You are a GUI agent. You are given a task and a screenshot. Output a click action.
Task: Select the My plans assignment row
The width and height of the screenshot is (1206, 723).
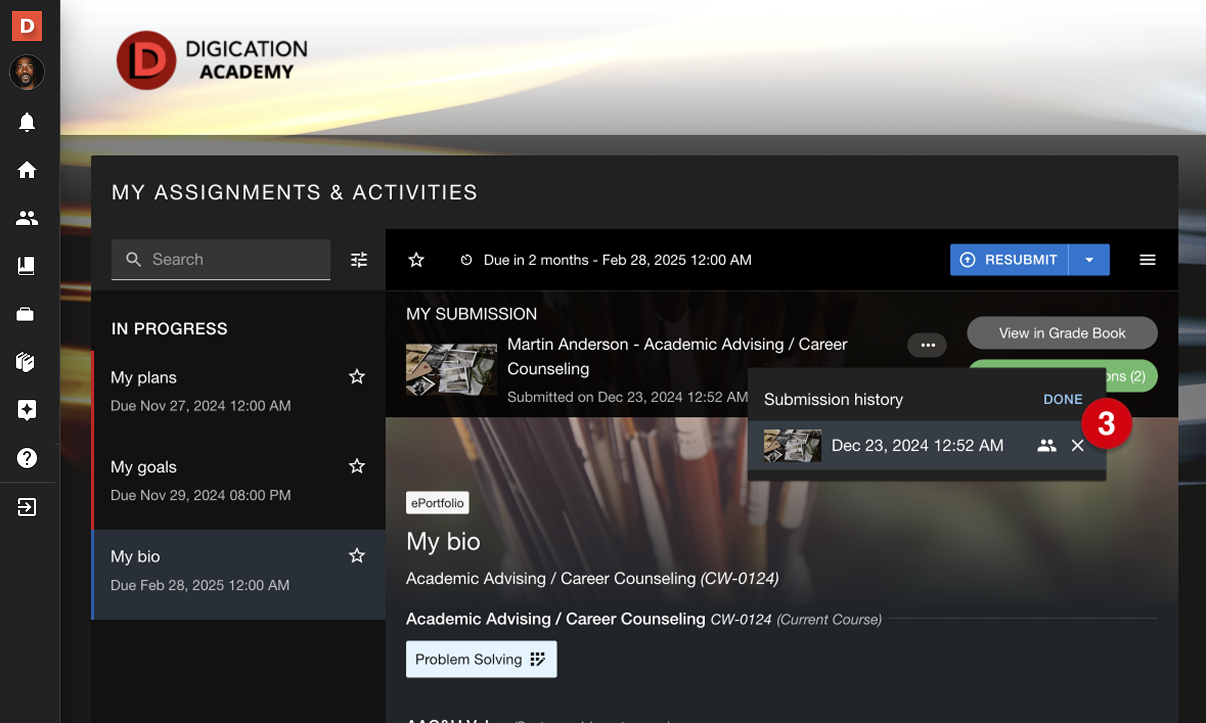click(238, 395)
